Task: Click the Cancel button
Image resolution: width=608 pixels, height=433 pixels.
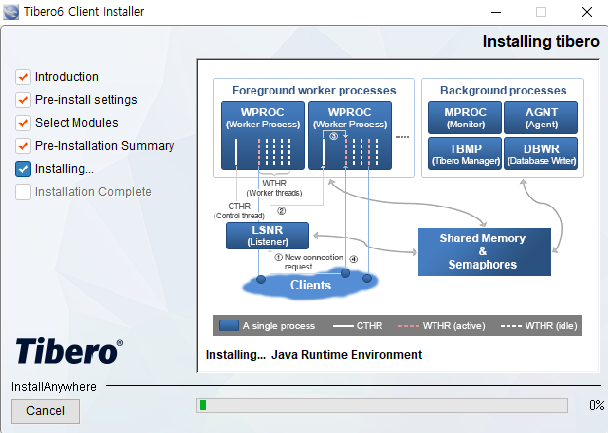Action: pos(45,411)
